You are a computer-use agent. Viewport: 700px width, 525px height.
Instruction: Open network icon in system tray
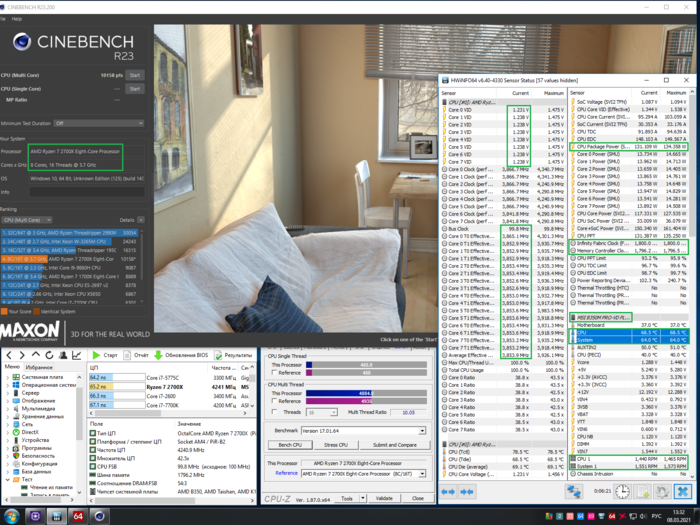click(633, 517)
